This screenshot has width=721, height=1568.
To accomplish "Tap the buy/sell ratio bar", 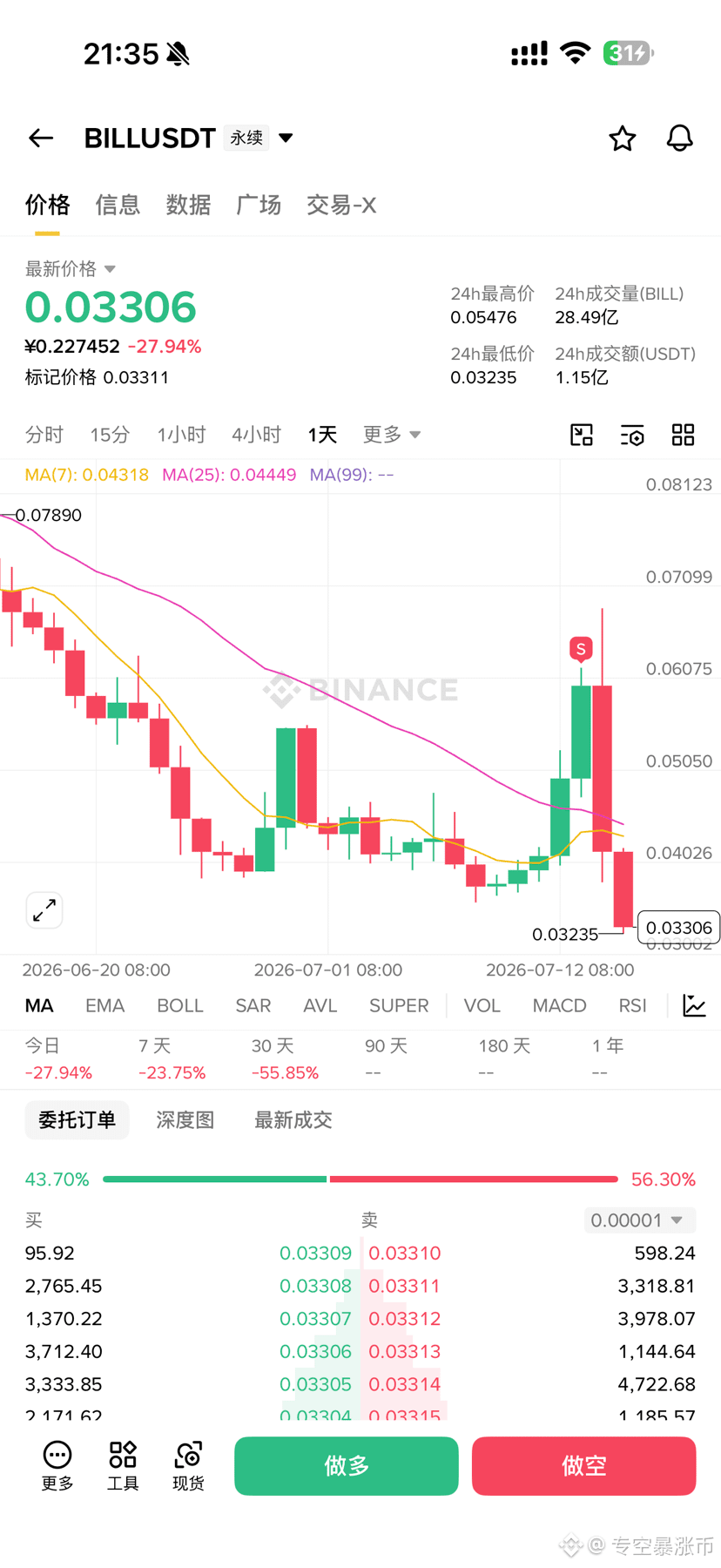I will point(360,1179).
